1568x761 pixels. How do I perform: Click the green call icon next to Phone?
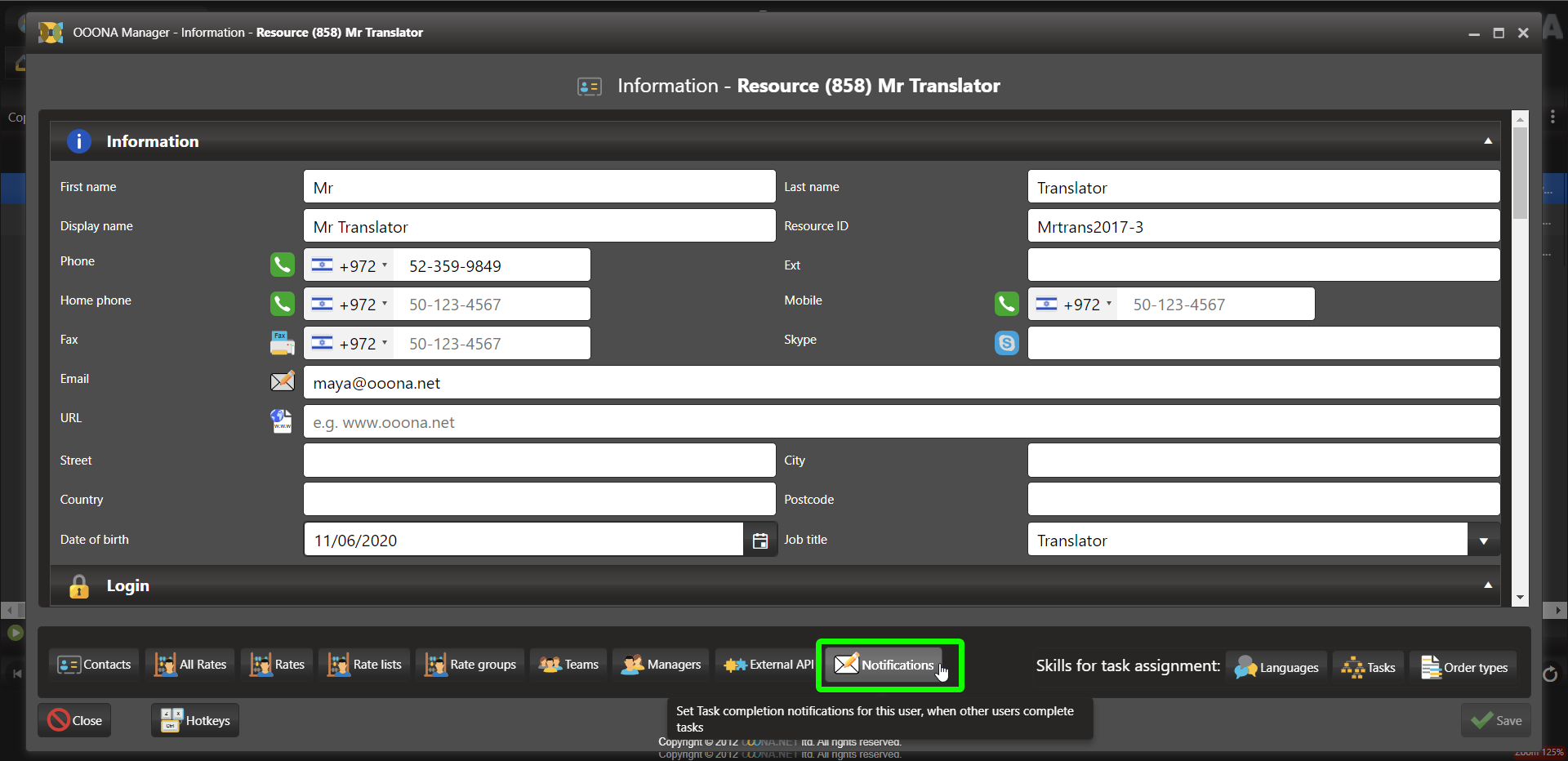coord(282,265)
